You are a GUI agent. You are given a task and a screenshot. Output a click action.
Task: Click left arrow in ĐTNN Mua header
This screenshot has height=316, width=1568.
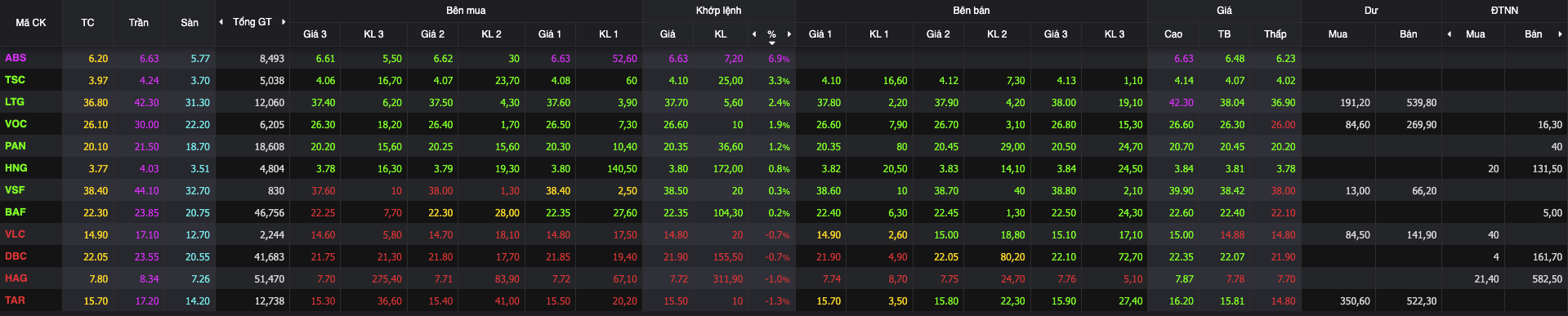coord(1450,34)
